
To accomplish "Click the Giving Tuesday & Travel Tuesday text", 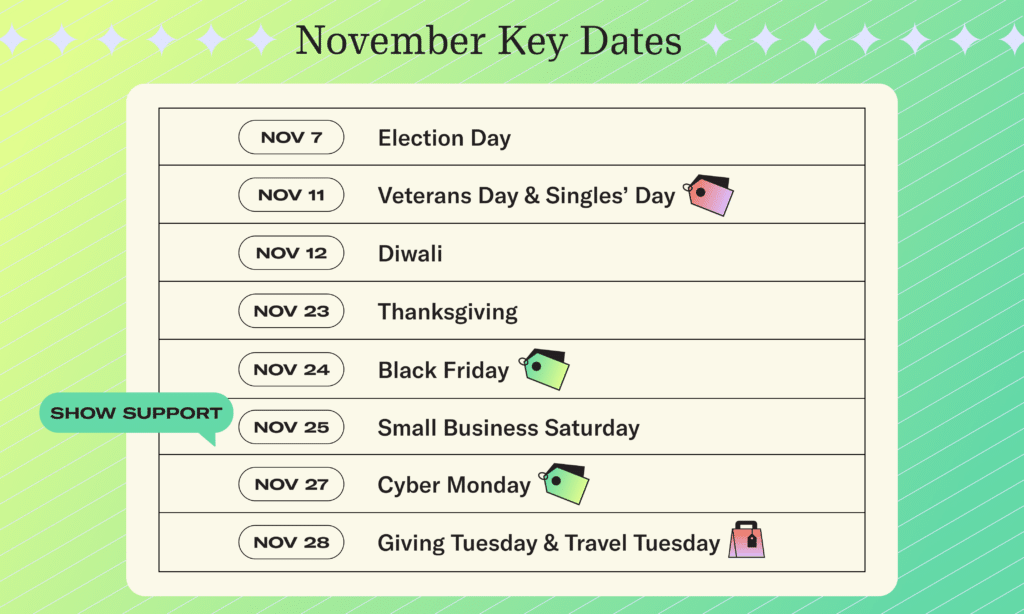I will pos(549,543).
